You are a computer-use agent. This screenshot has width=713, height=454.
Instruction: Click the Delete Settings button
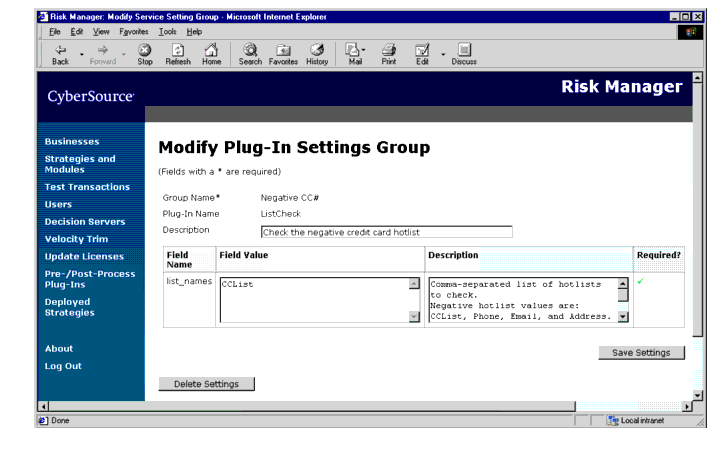206,384
